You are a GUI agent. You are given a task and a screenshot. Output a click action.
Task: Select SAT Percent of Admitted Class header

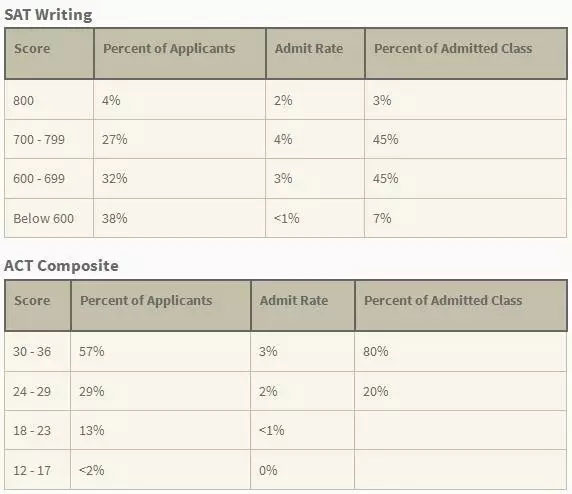click(466, 54)
